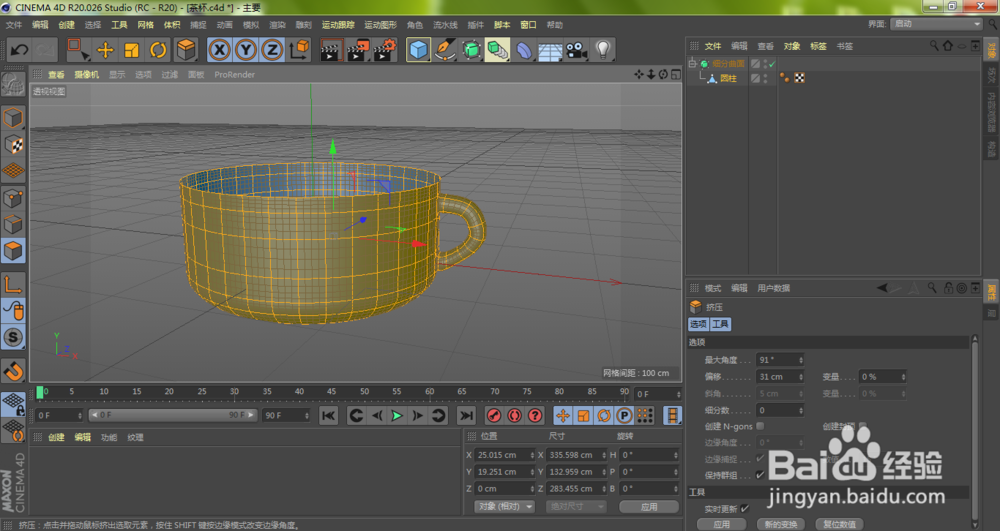
Task: Click the 新的变换 button
Action: pos(780,523)
